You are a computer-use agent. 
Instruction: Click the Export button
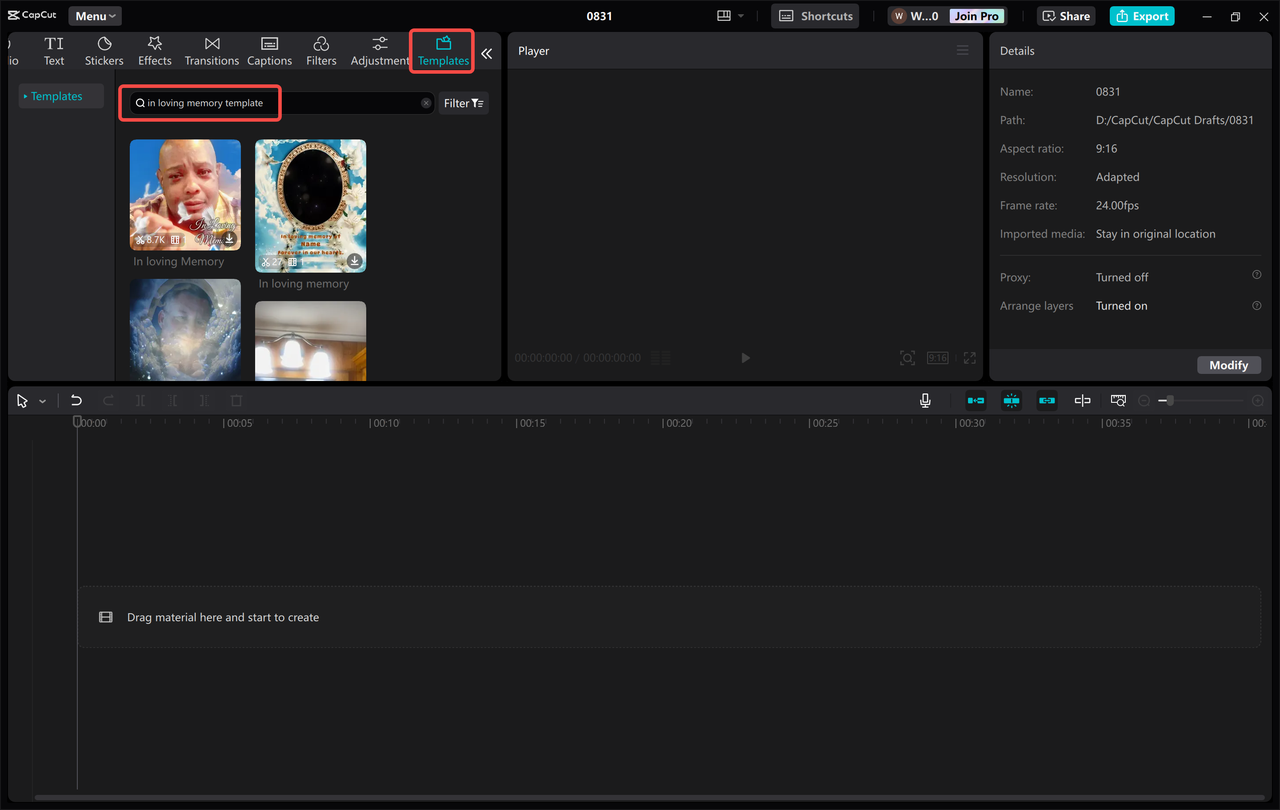pyautogui.click(x=1141, y=15)
